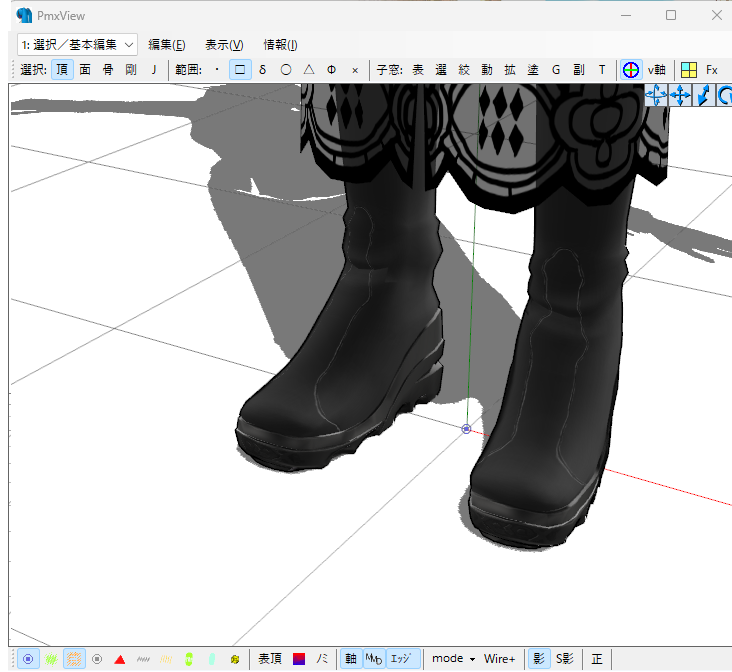
Task: Click the red triangle icon in bottom toolbar
Action: (120, 659)
